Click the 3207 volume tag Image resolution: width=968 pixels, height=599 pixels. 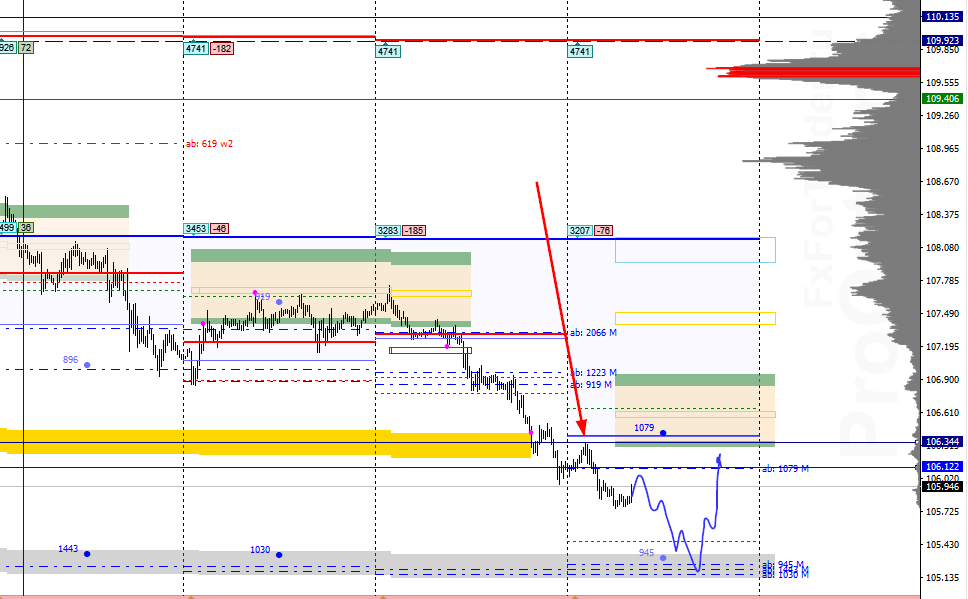point(580,231)
